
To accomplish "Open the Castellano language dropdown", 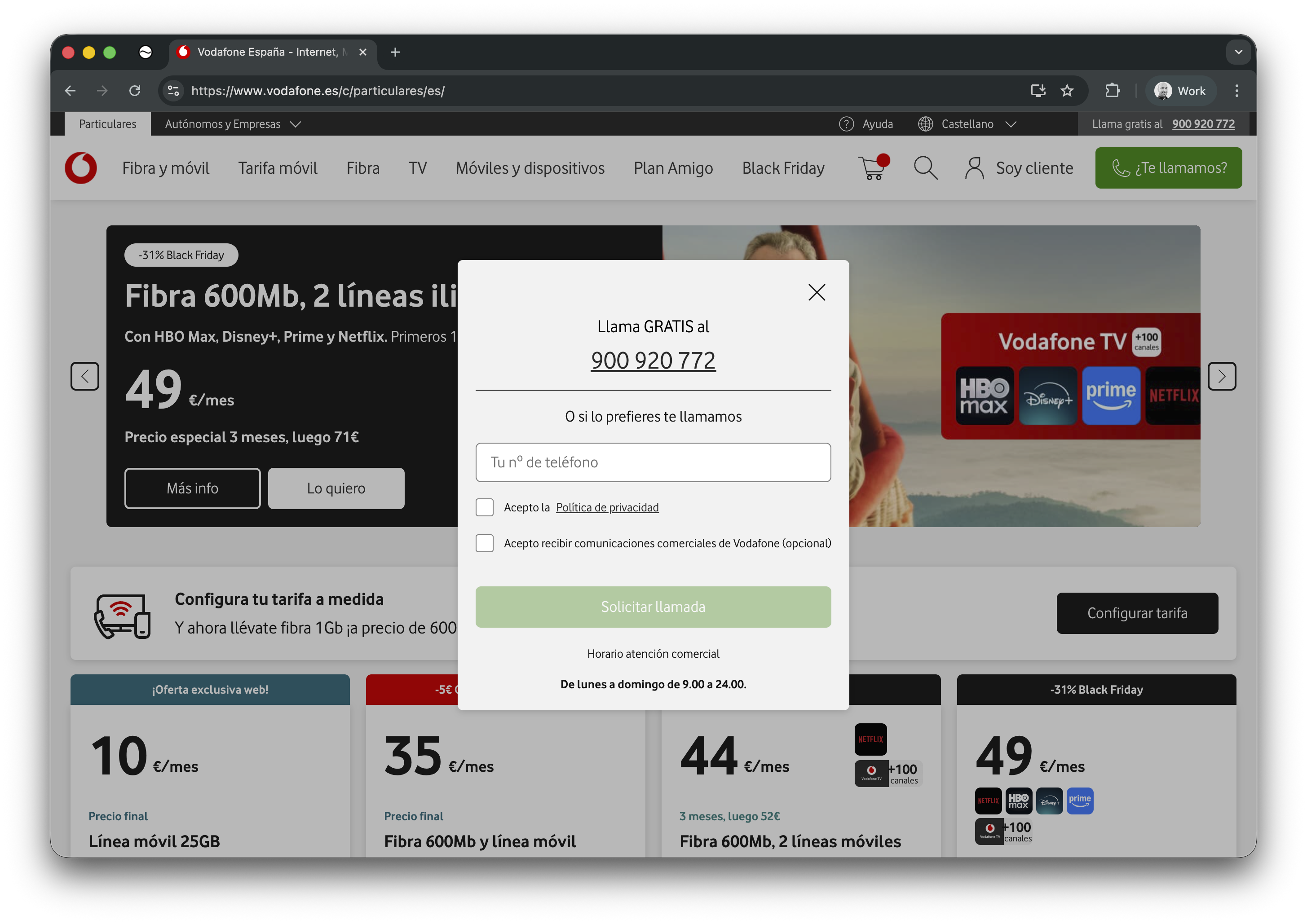I will [x=967, y=124].
